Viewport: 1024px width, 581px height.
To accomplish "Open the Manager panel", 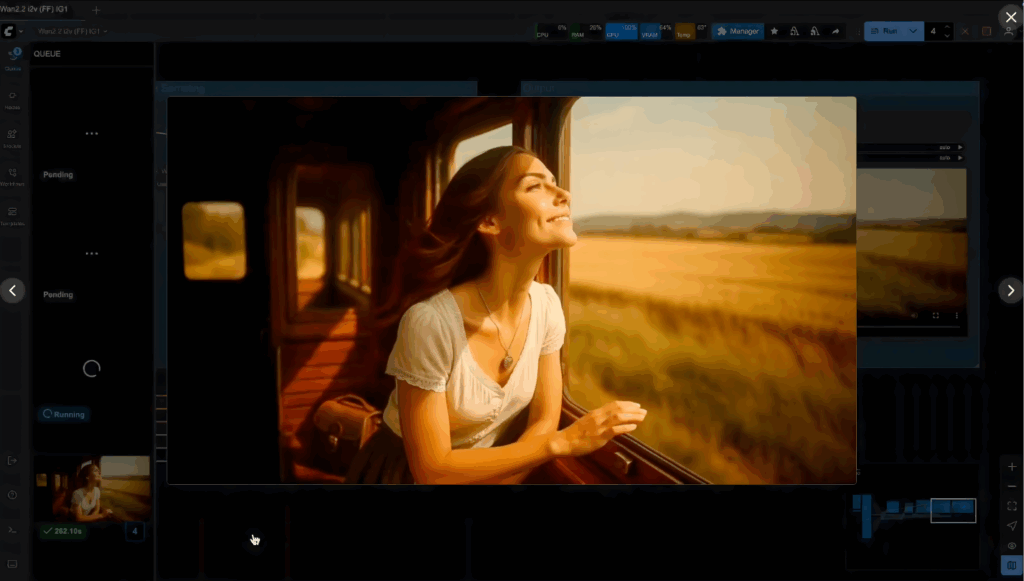I will pyautogui.click(x=737, y=31).
